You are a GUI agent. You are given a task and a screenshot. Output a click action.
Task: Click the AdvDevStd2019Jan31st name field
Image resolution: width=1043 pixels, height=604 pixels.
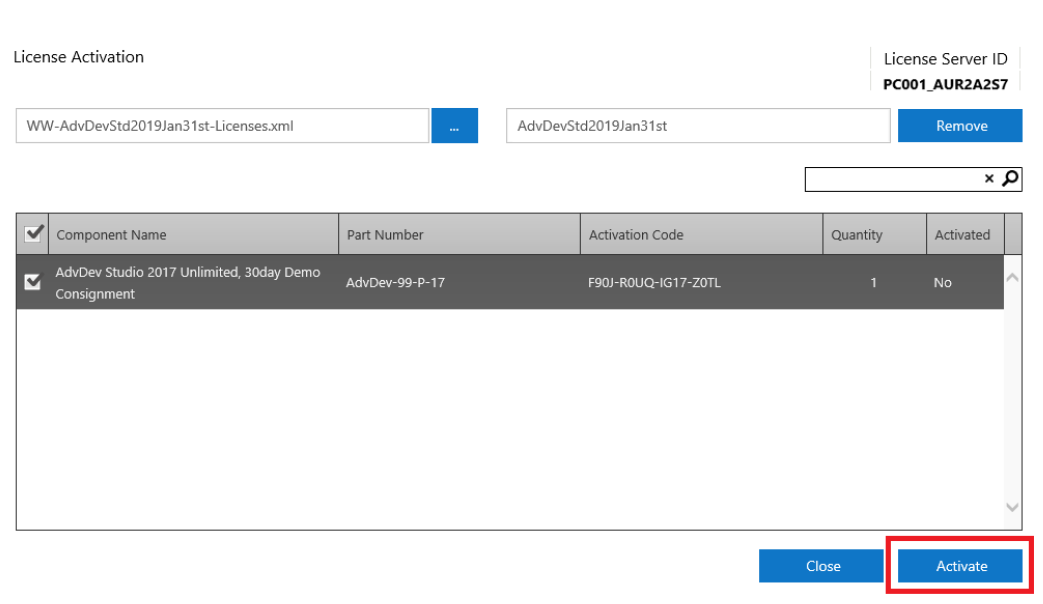pyautogui.click(x=698, y=126)
